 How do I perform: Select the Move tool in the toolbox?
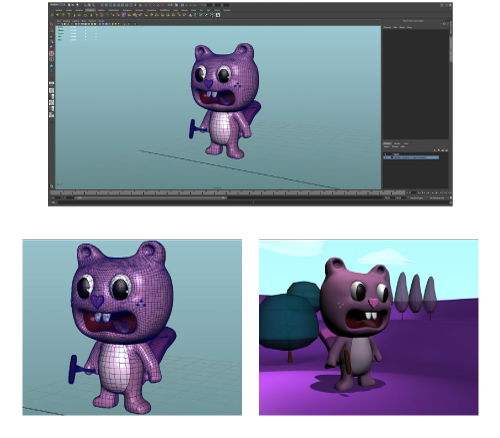(x=51, y=42)
